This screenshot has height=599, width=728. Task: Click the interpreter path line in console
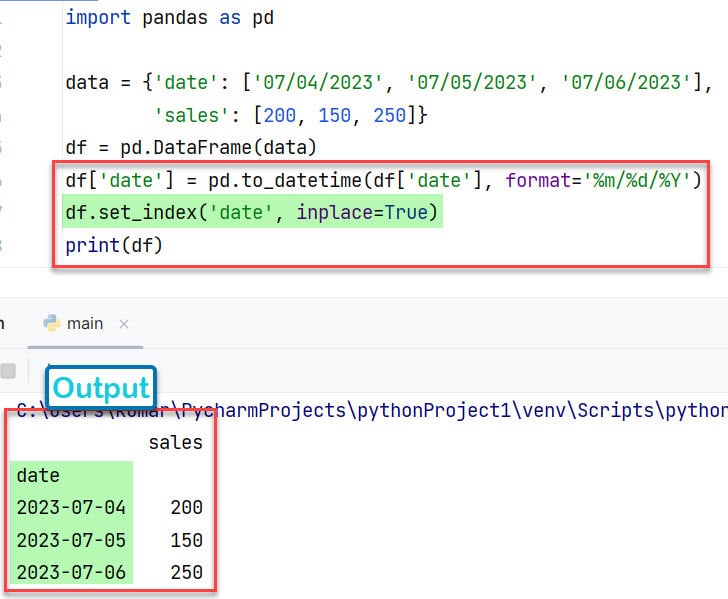(372, 410)
